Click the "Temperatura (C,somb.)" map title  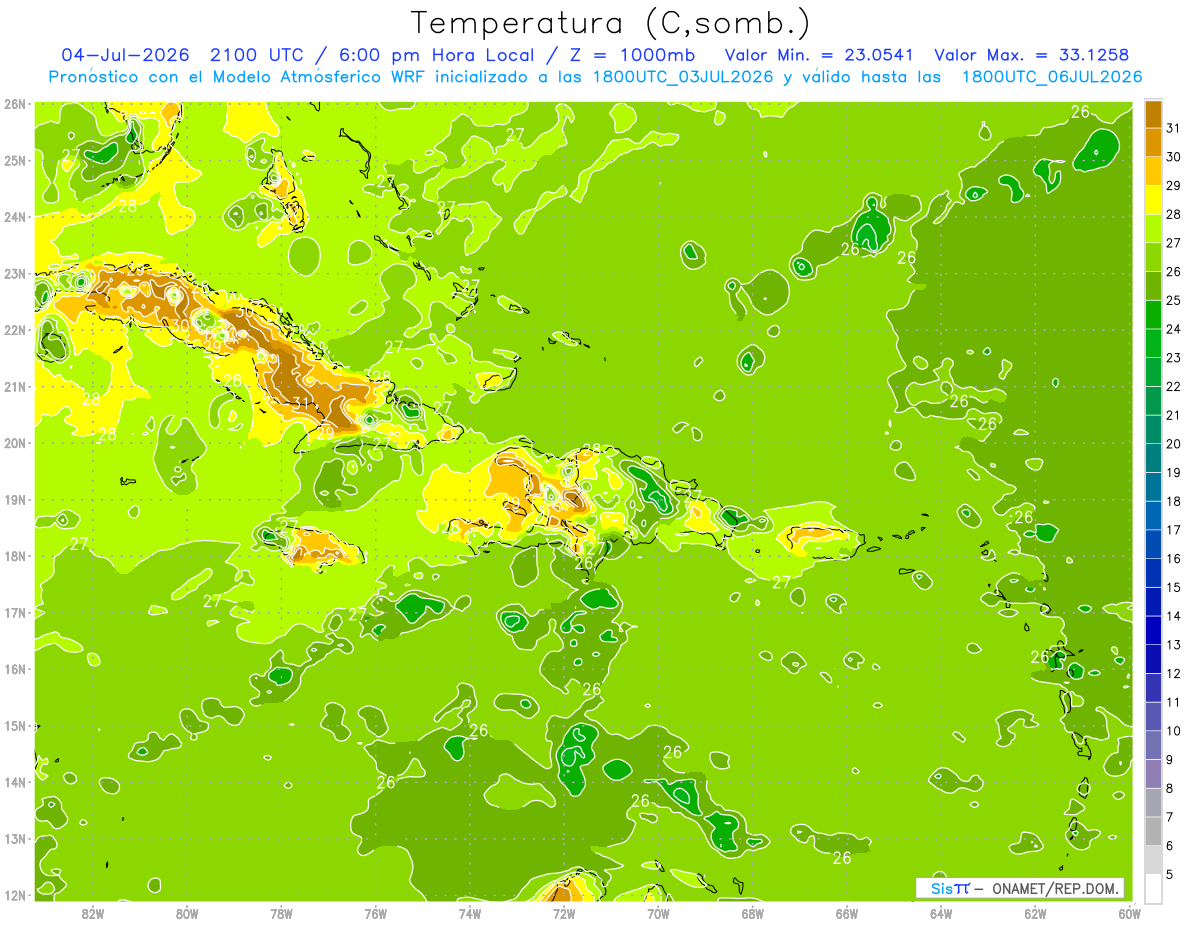pyautogui.click(x=611, y=23)
